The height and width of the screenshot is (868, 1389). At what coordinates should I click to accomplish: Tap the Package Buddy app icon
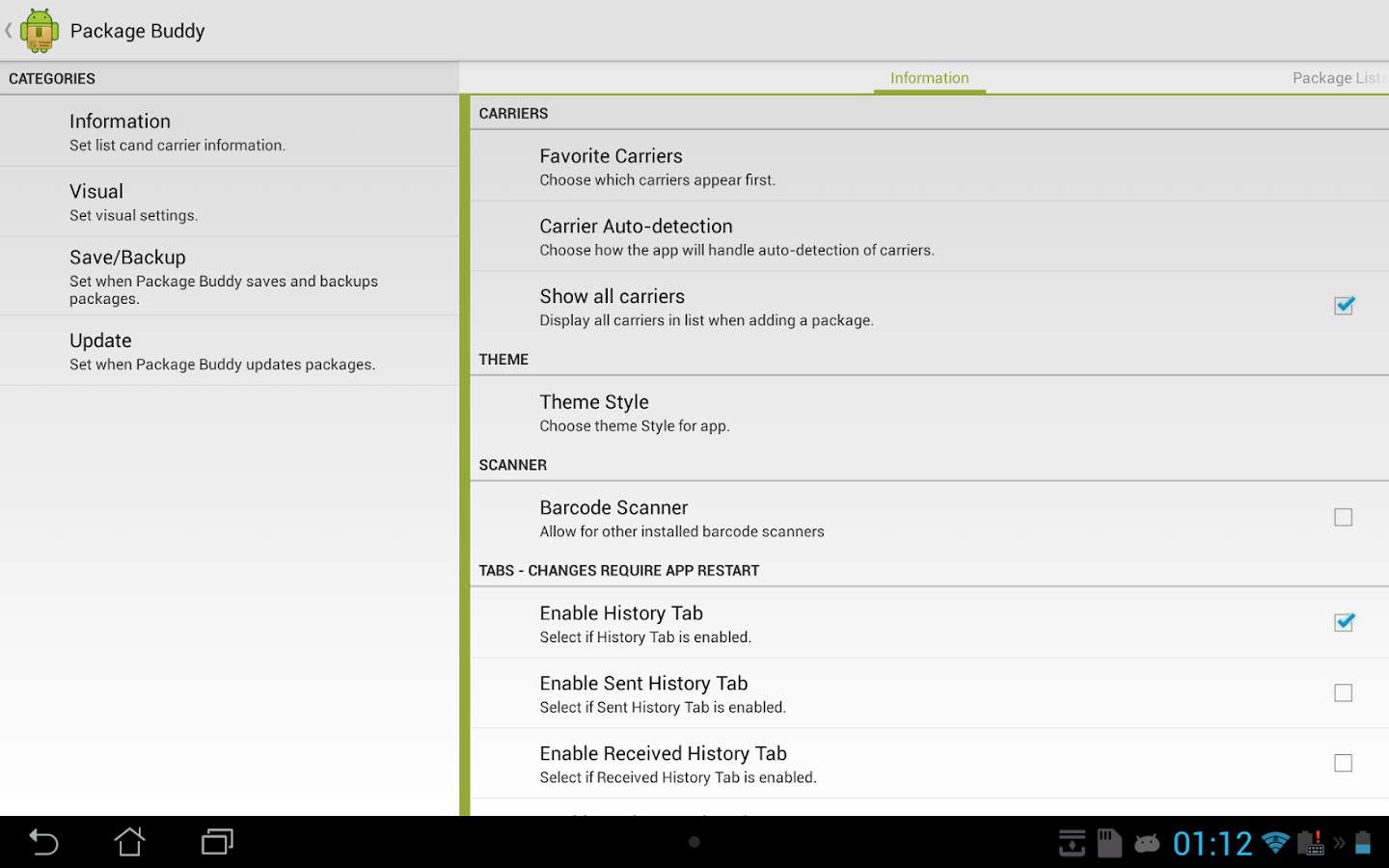point(39,30)
